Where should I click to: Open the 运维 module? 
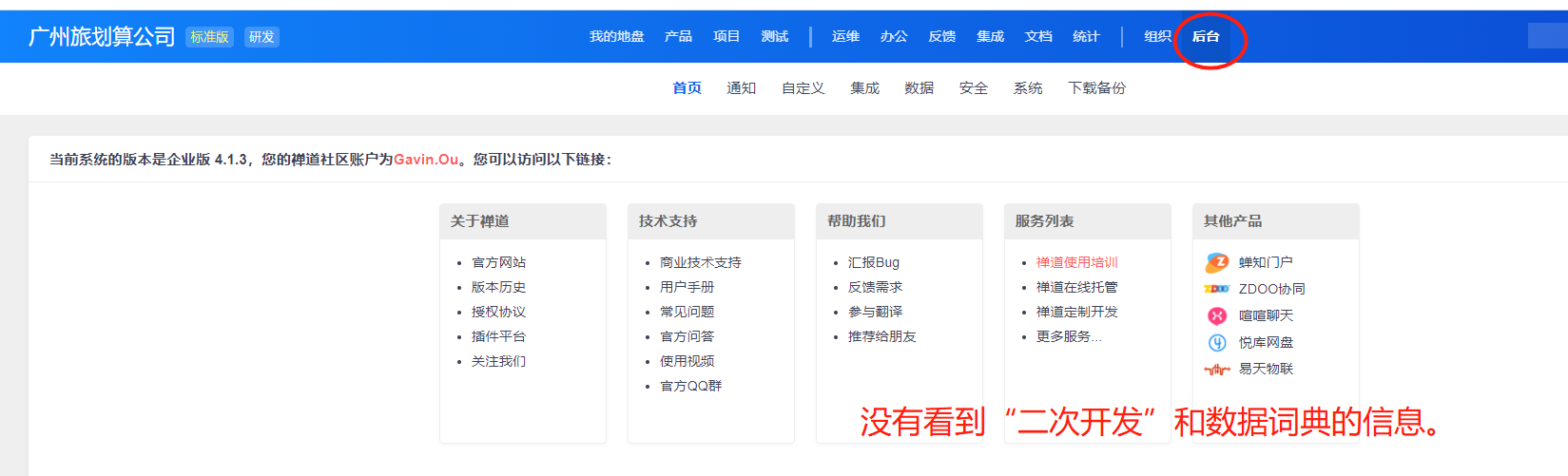[845, 36]
